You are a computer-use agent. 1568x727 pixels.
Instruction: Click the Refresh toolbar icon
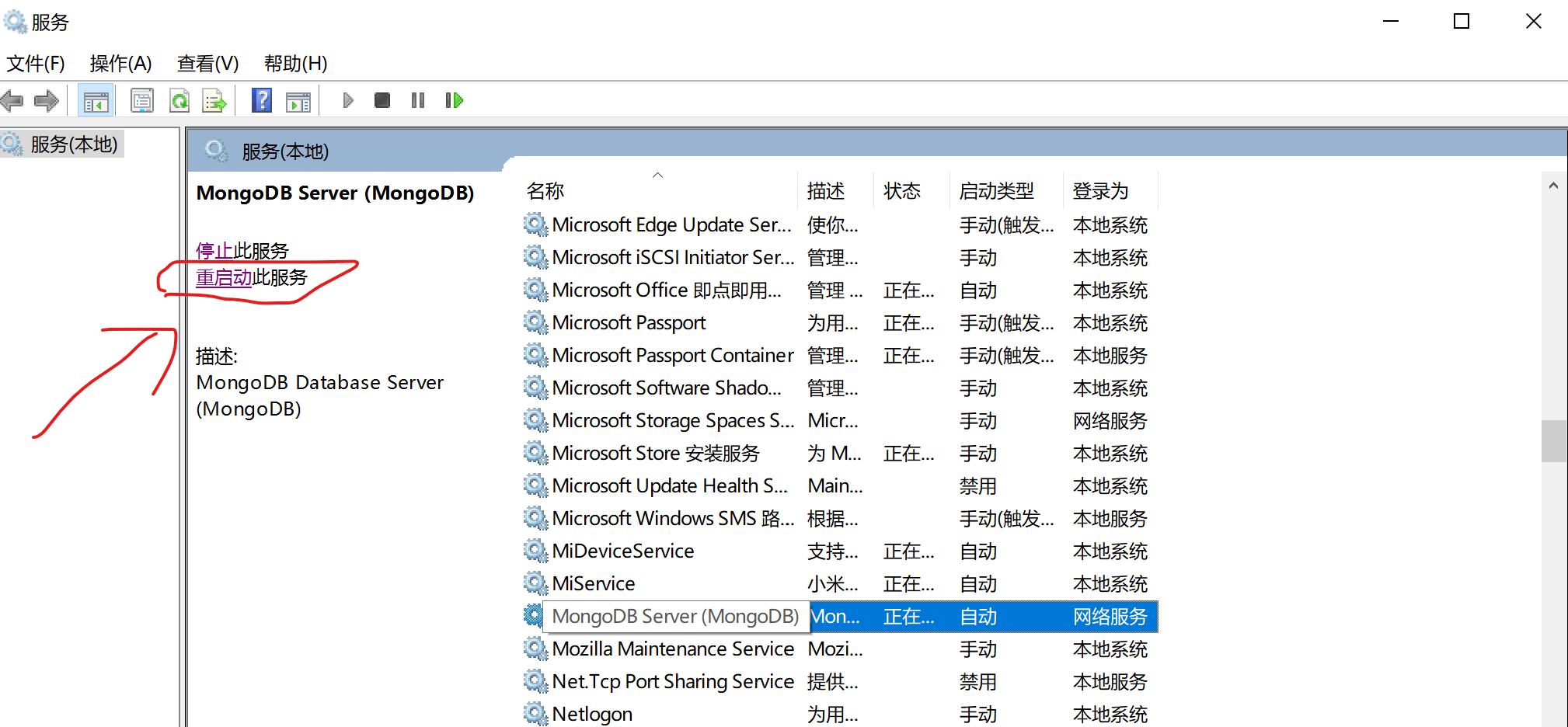[179, 100]
